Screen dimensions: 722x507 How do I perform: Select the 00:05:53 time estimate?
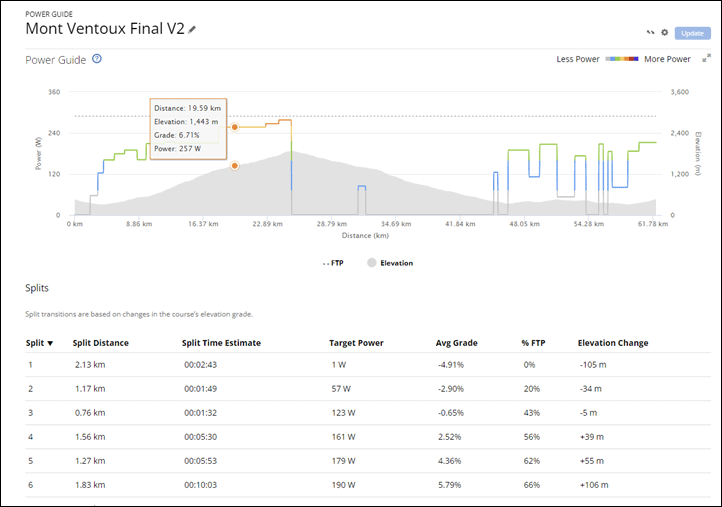pos(200,460)
